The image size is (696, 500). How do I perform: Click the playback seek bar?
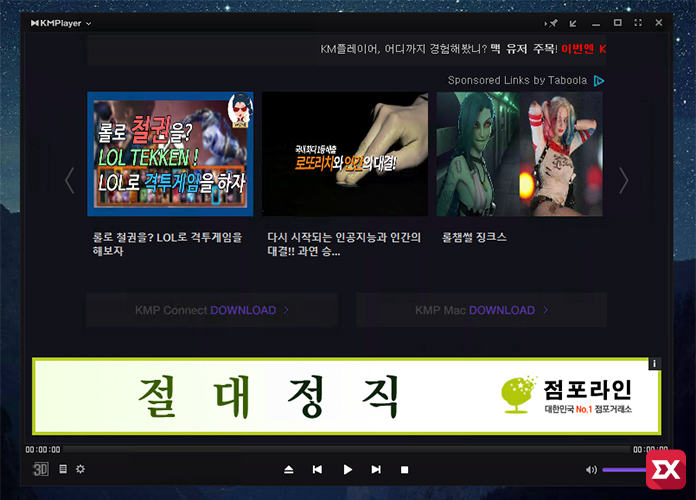346,449
